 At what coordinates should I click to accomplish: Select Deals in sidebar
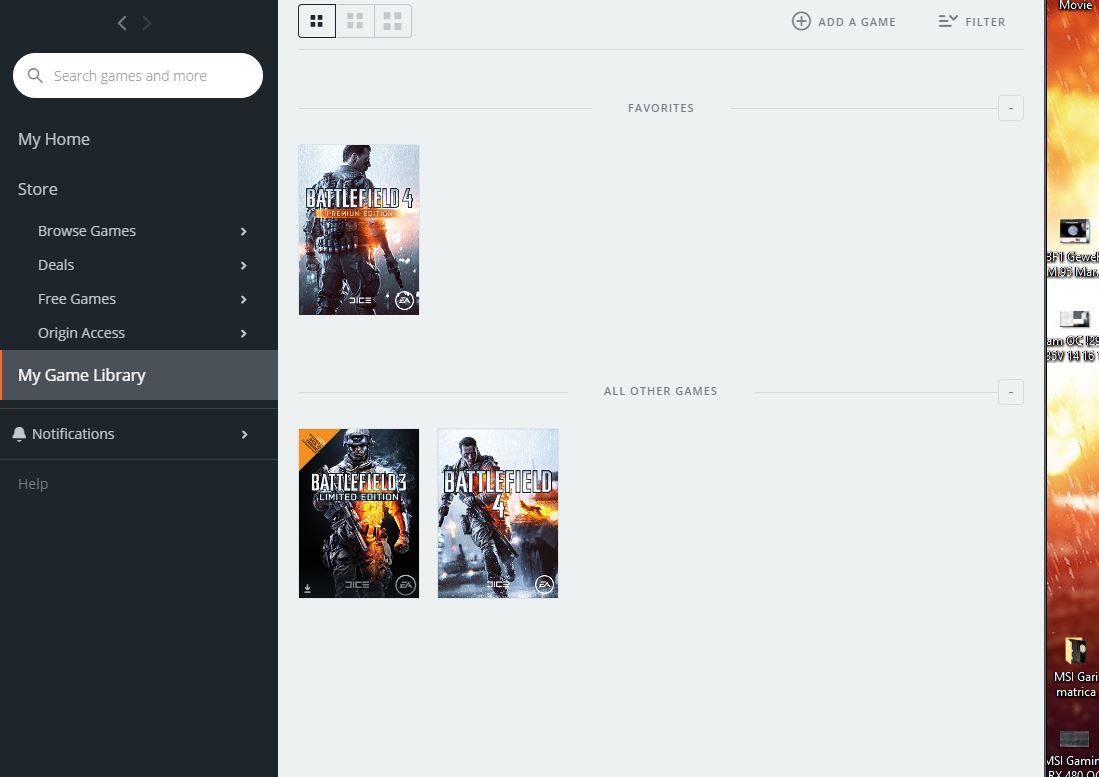pos(56,265)
